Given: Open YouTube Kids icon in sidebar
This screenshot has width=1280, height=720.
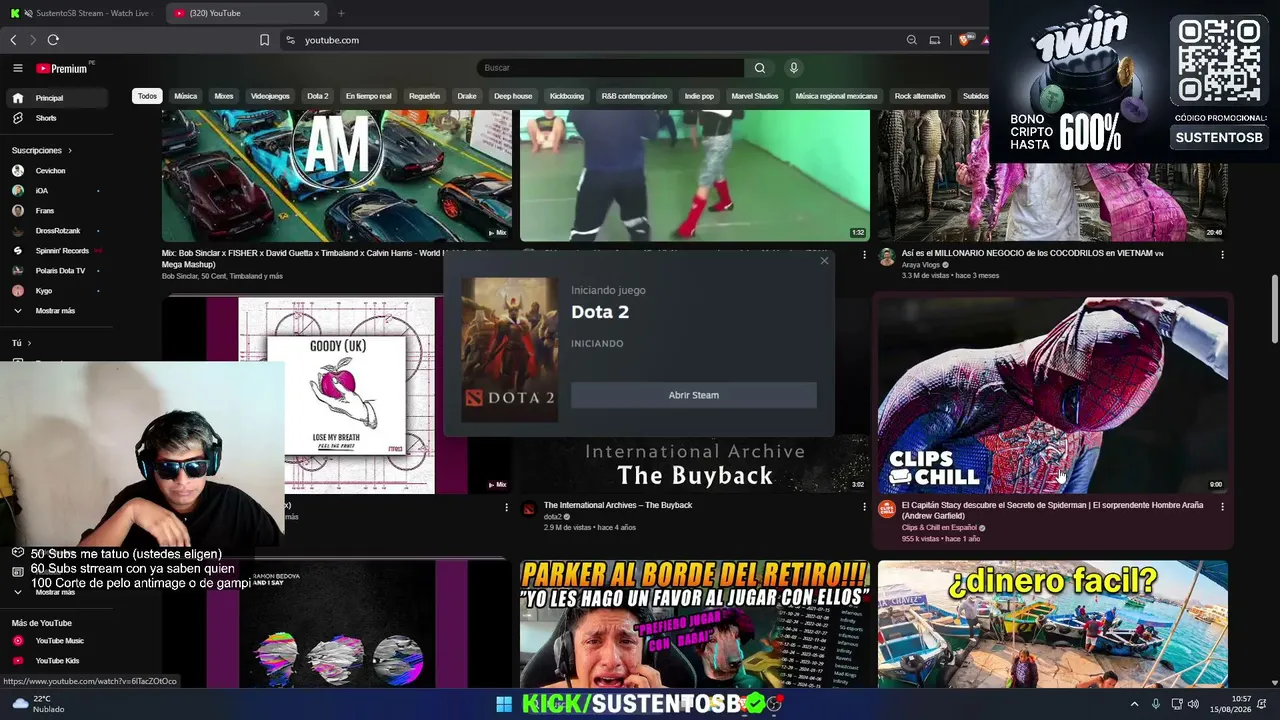Looking at the screenshot, I should tap(18, 661).
